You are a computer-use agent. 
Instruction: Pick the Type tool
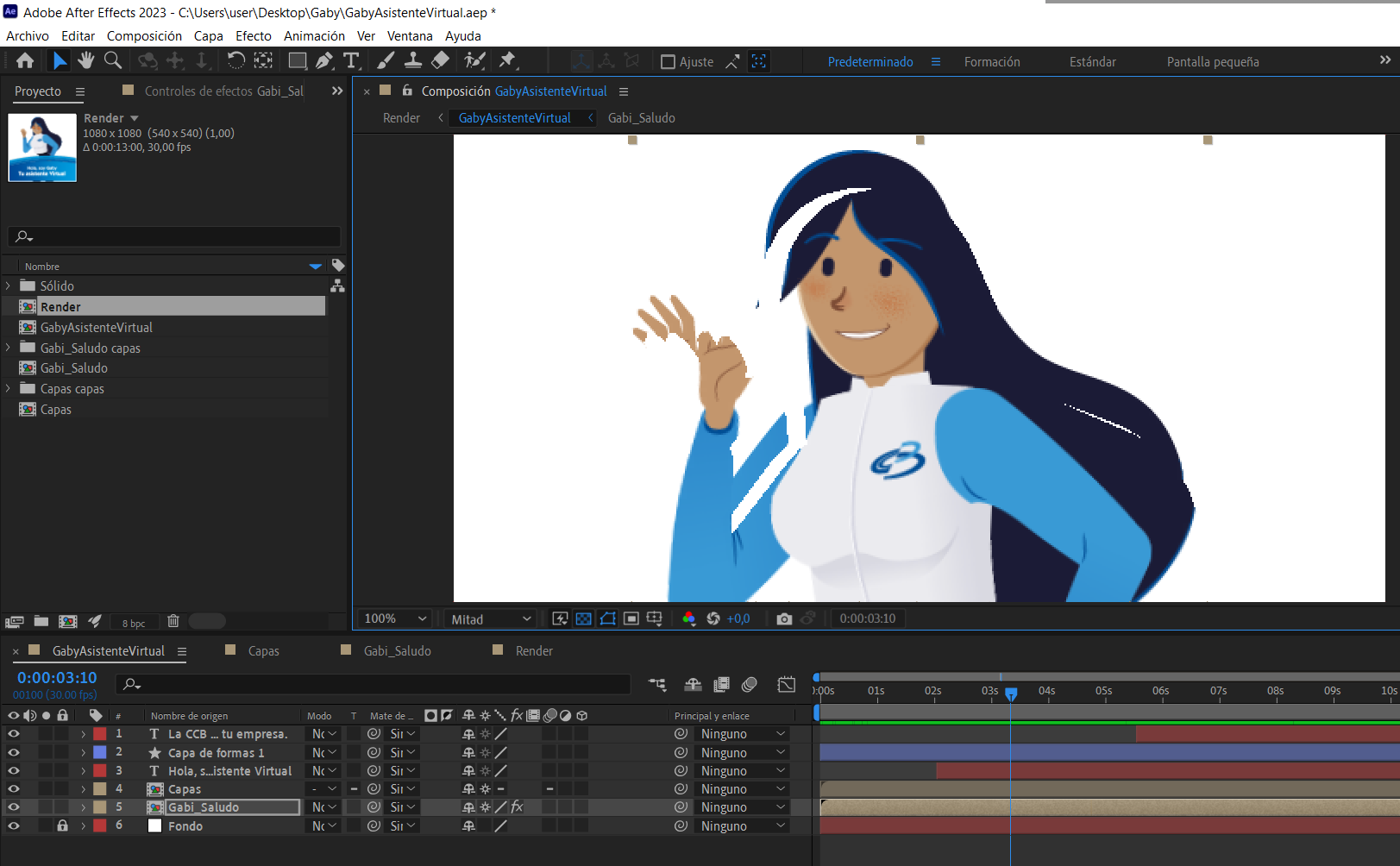tap(352, 60)
